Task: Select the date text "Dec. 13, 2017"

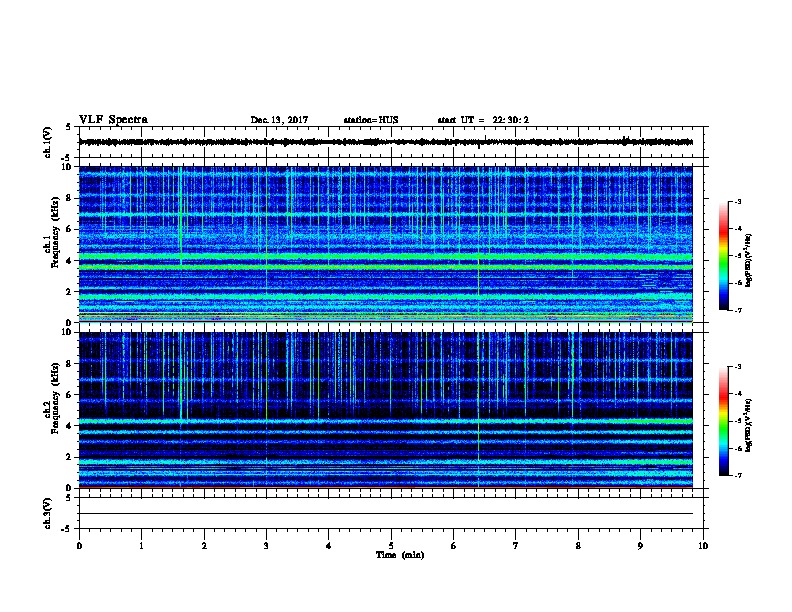Action: pyautogui.click(x=279, y=120)
